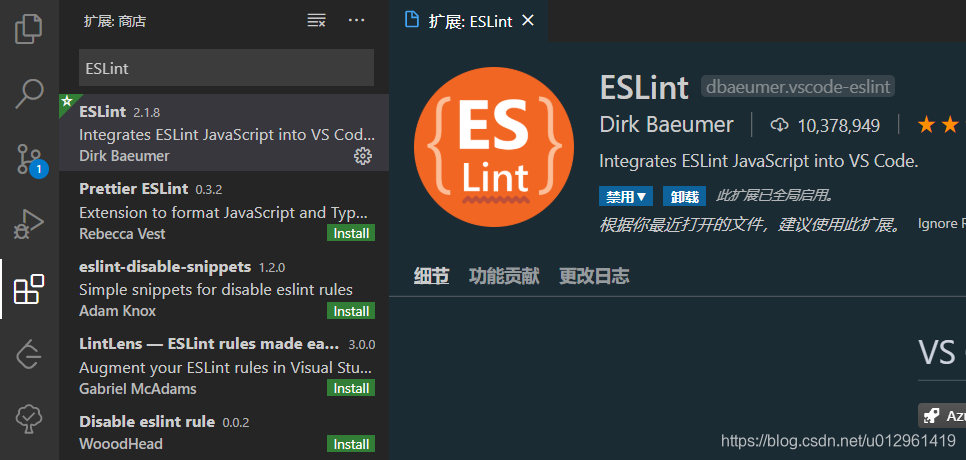Click the Gabriel McAdams author name
Viewport: 966px width, 460px height.
(138, 389)
